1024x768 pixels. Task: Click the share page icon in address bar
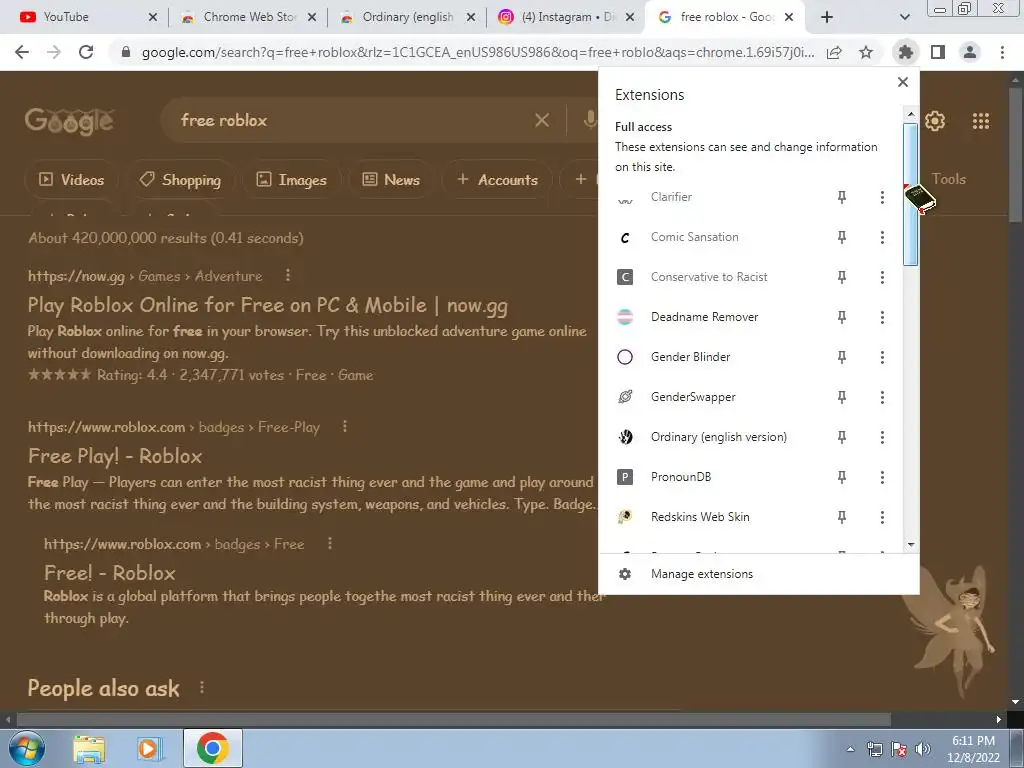coord(834,52)
